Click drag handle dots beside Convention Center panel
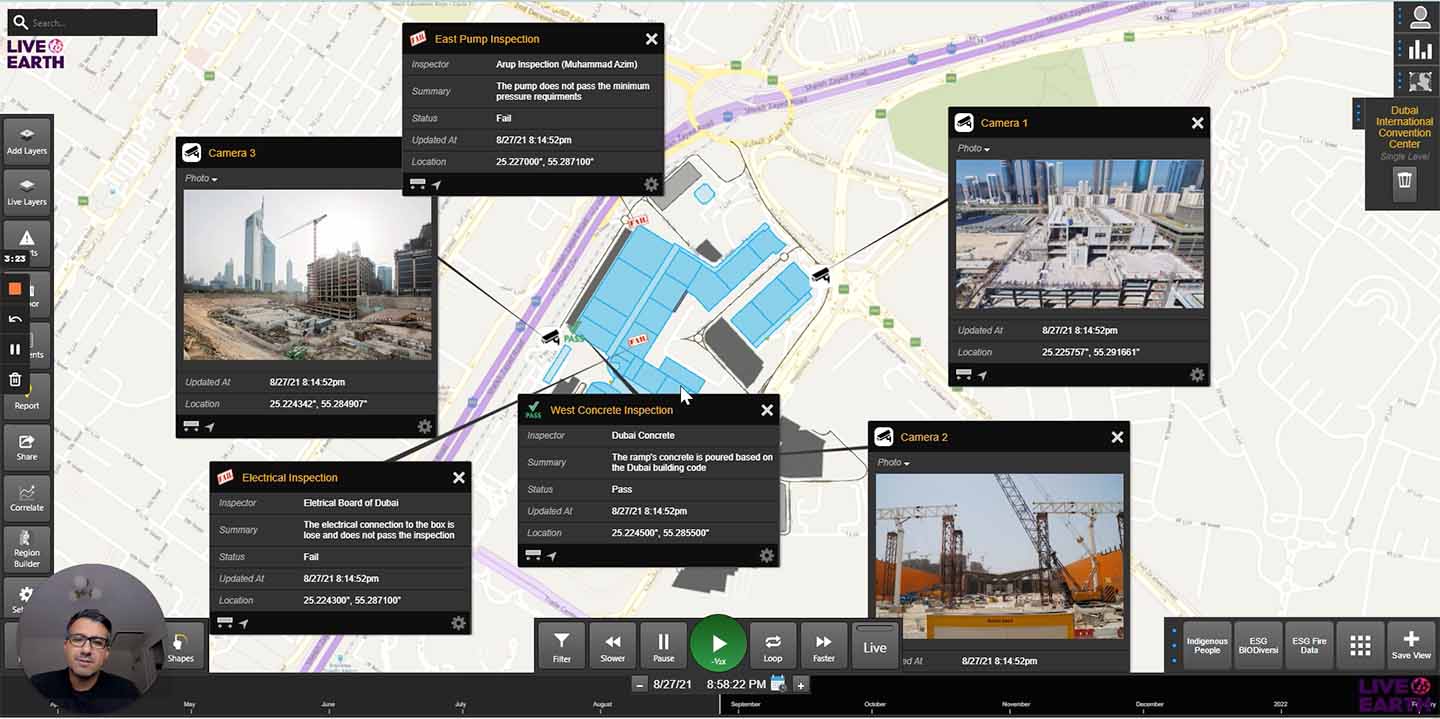The width and height of the screenshot is (1440, 719). pos(1358,115)
